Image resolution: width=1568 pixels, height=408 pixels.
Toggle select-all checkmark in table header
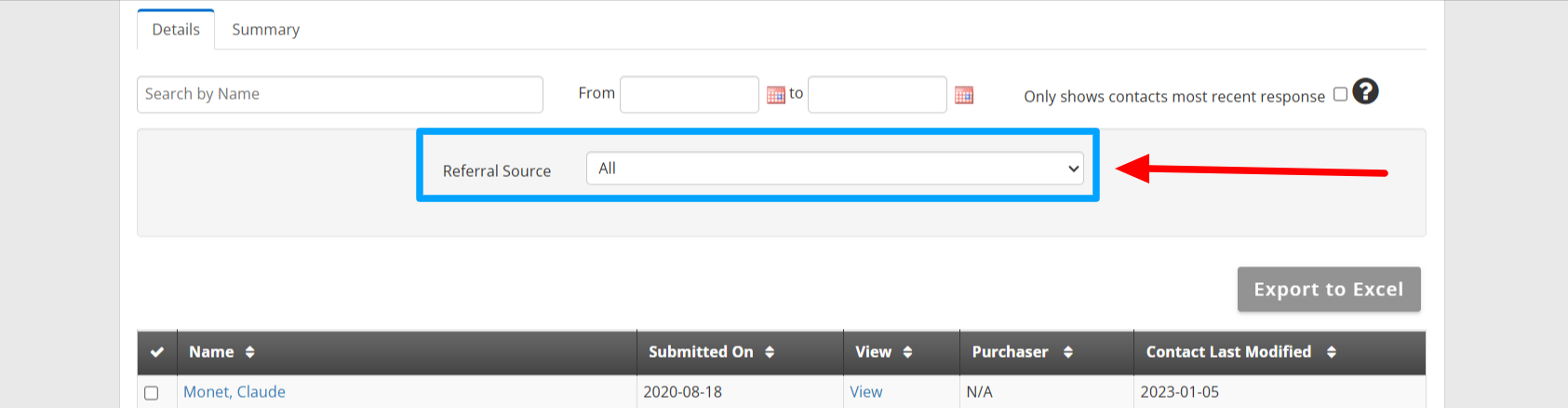click(x=157, y=352)
